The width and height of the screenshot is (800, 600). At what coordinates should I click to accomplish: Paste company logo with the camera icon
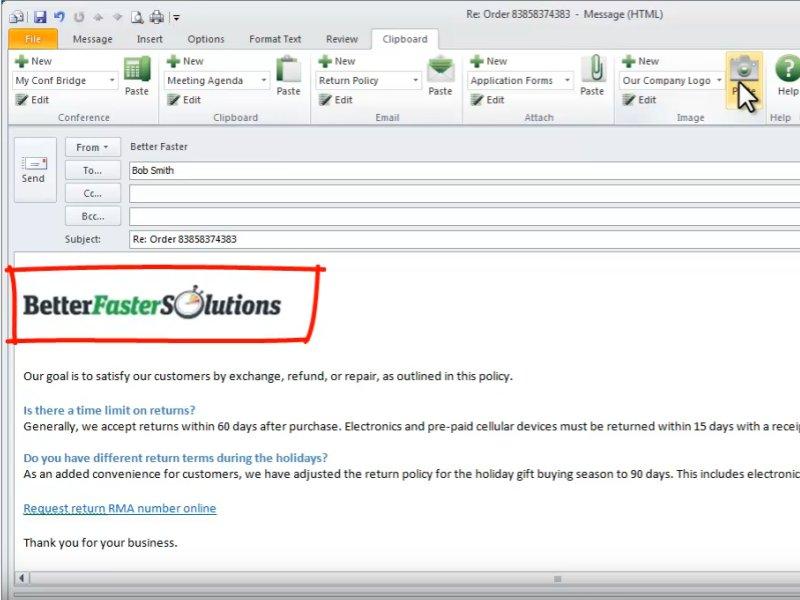pos(744,79)
